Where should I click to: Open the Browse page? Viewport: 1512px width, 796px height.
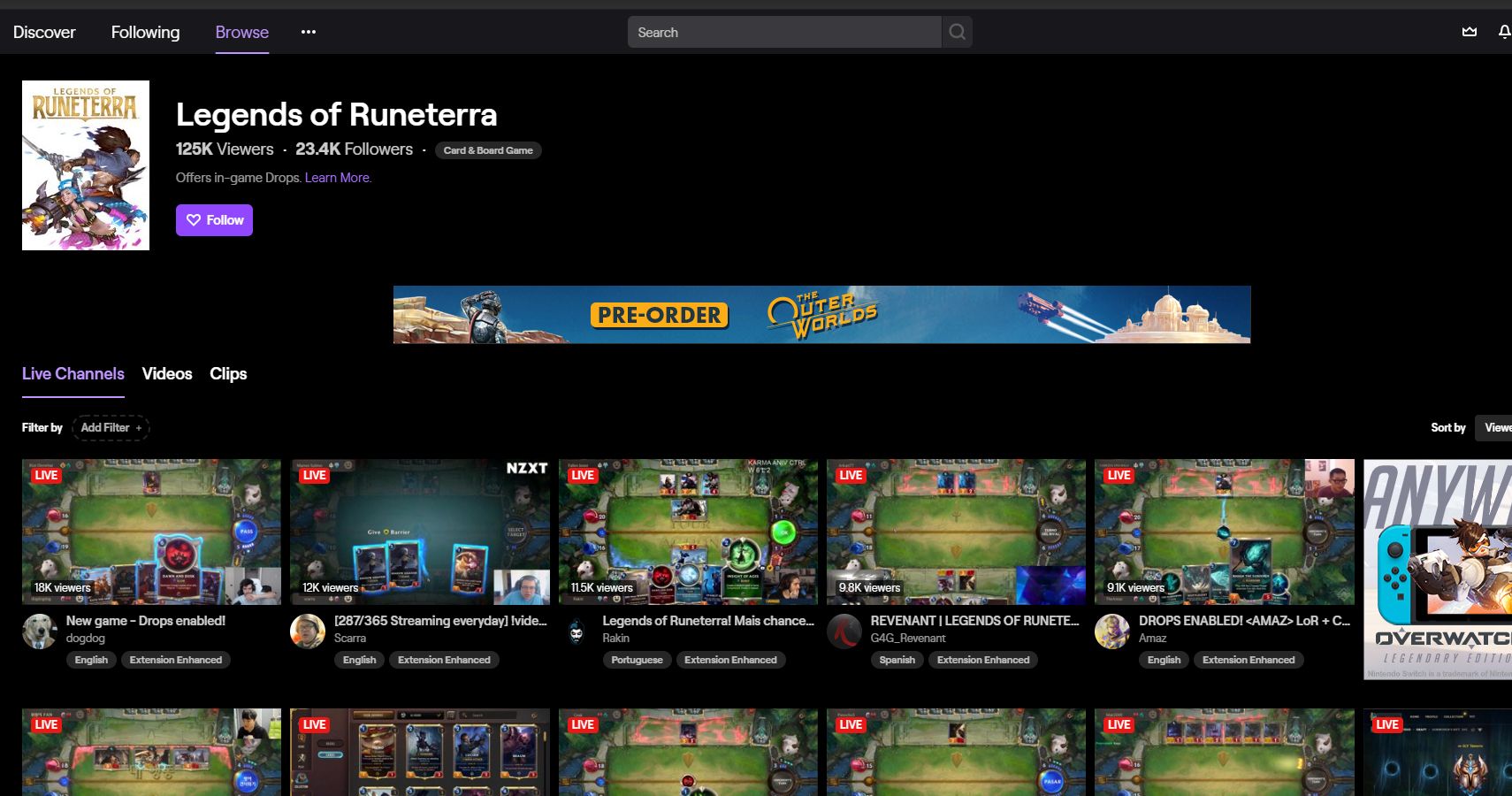click(x=241, y=32)
